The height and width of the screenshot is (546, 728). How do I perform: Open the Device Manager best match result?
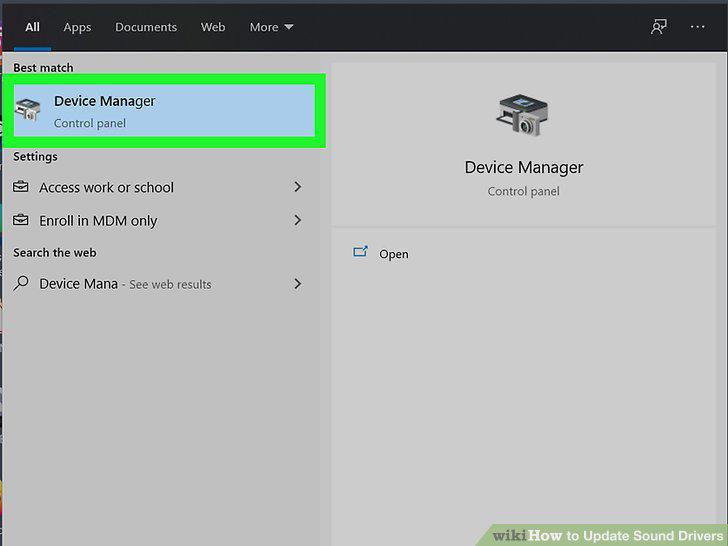coord(164,110)
